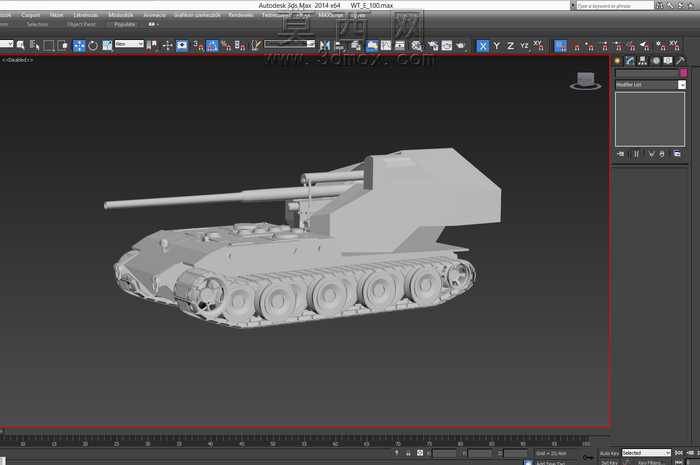Image resolution: width=700 pixels, height=465 pixels.
Task: Open Schematic View icon
Action: pos(400,46)
